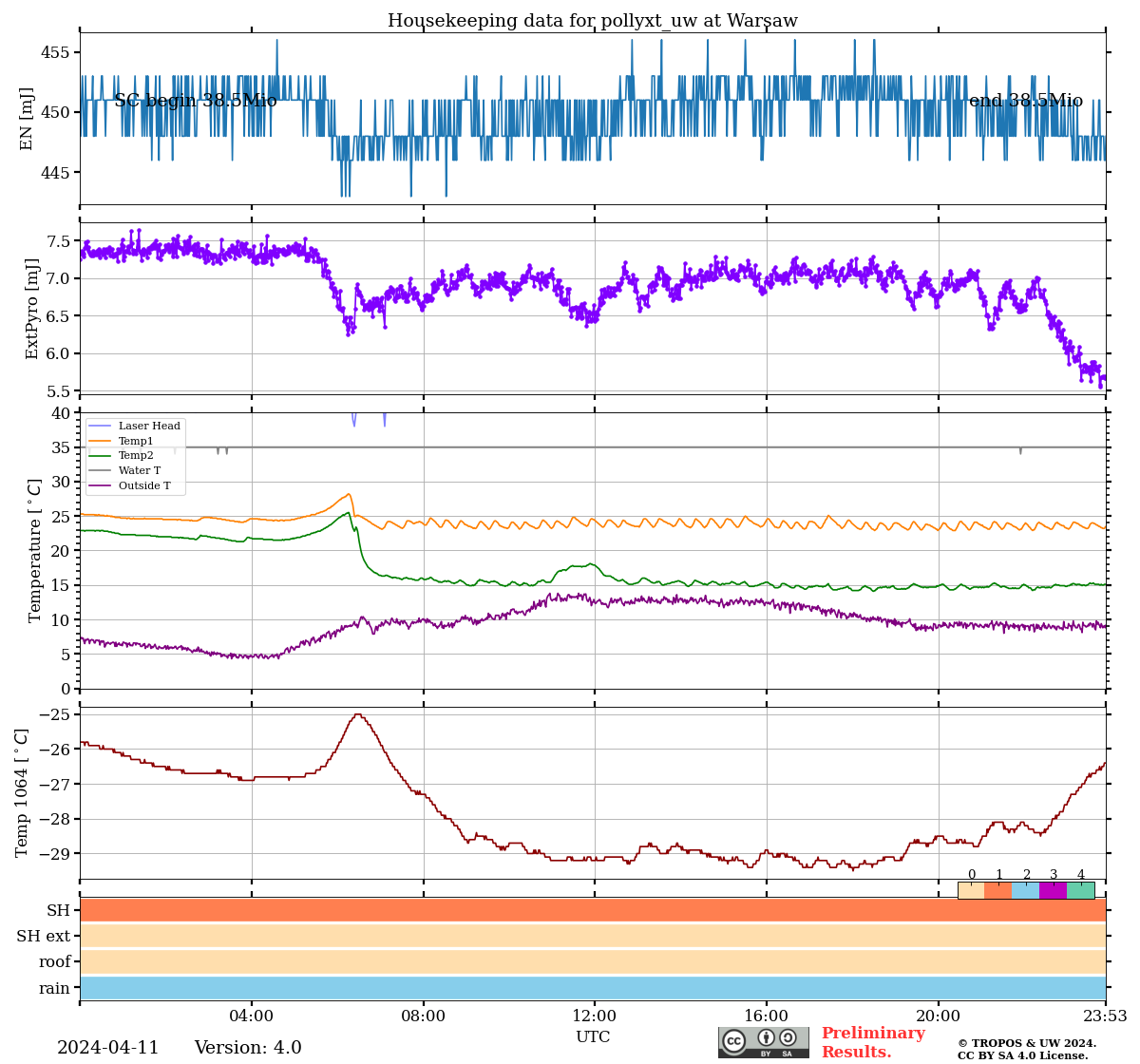The height and width of the screenshot is (1064, 1140).
Task: Click the EN [mJ] axis label
Action: click(x=27, y=119)
